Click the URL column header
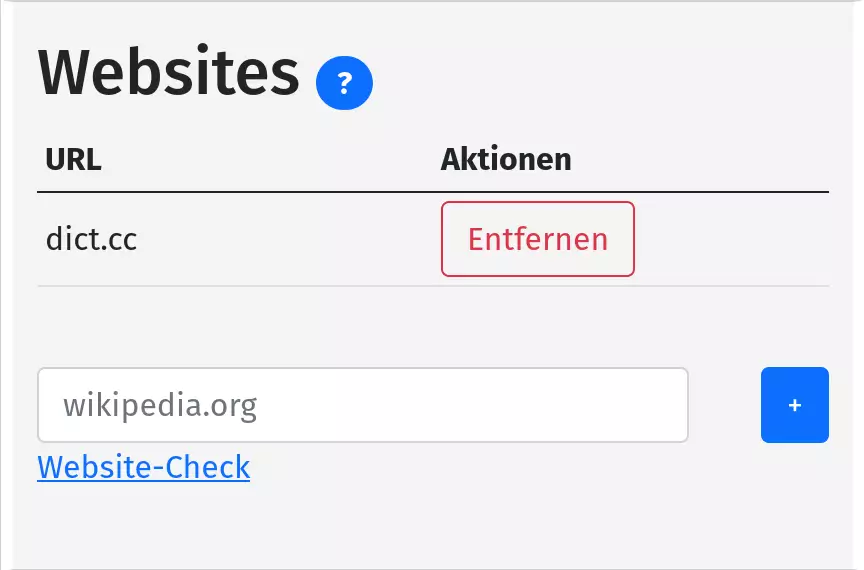The width and height of the screenshot is (864, 570). click(x=73, y=159)
